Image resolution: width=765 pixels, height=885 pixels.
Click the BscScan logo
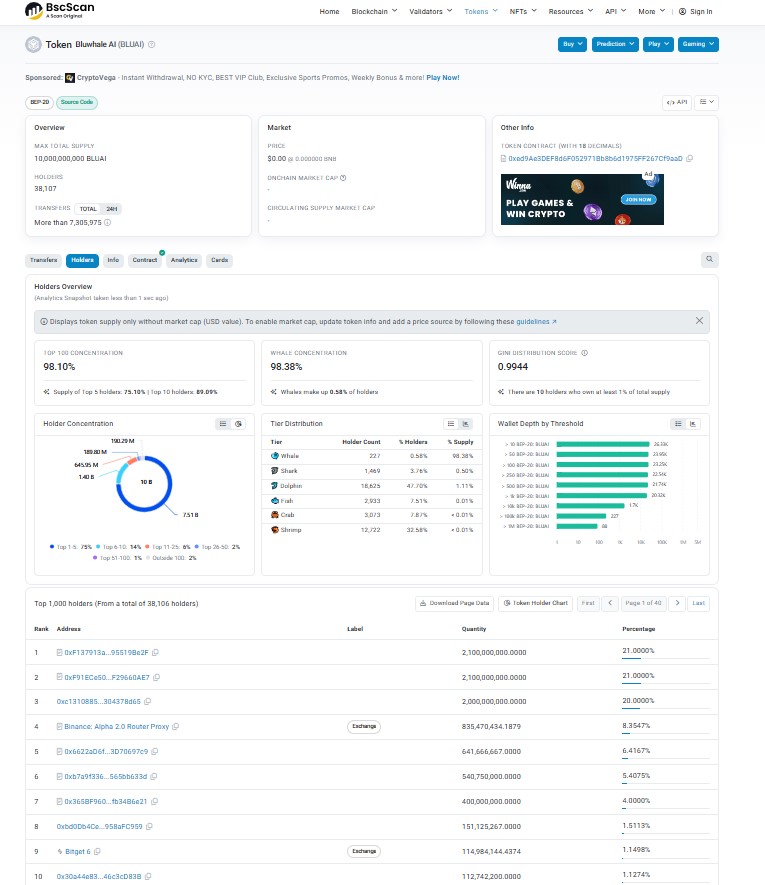point(60,10)
